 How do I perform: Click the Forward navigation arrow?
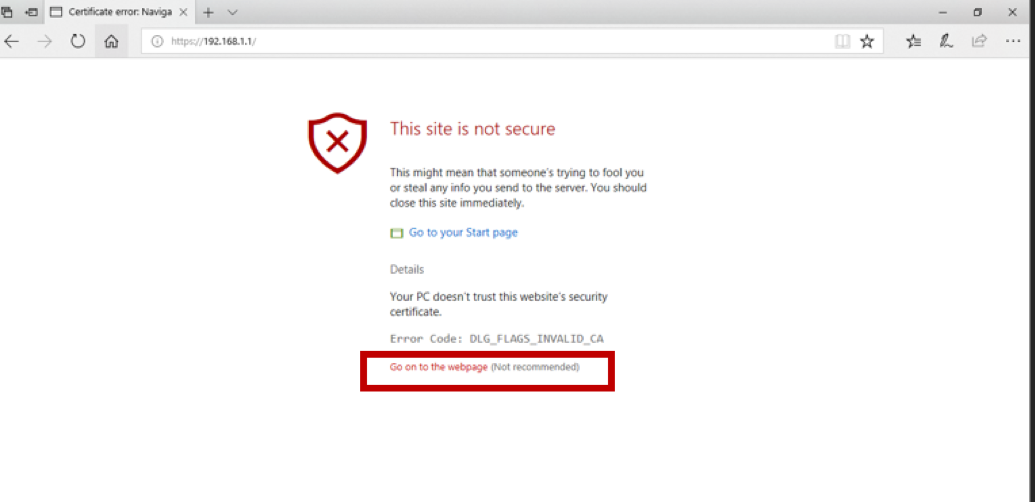click(45, 42)
